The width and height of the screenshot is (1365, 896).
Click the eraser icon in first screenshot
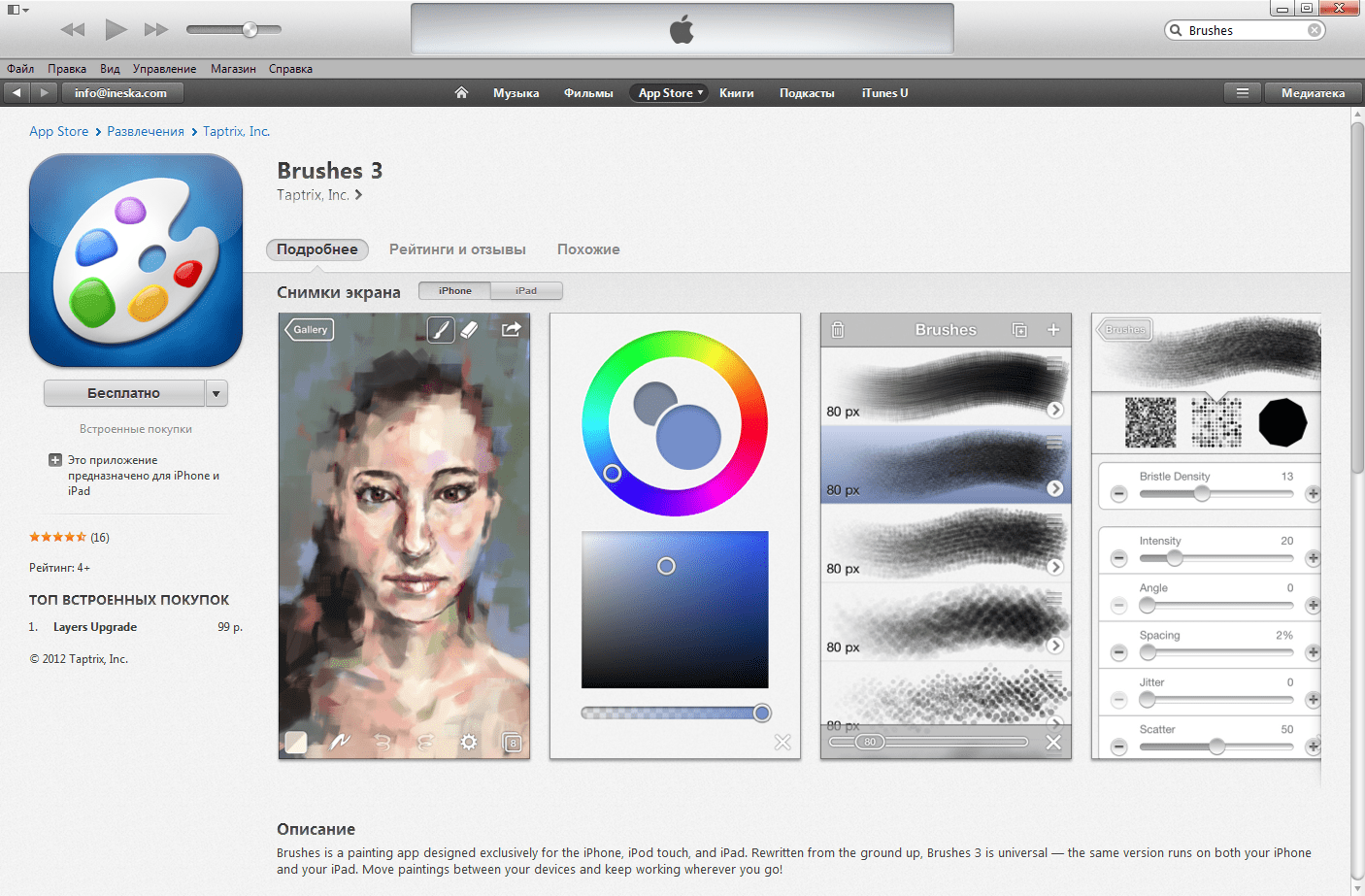470,330
